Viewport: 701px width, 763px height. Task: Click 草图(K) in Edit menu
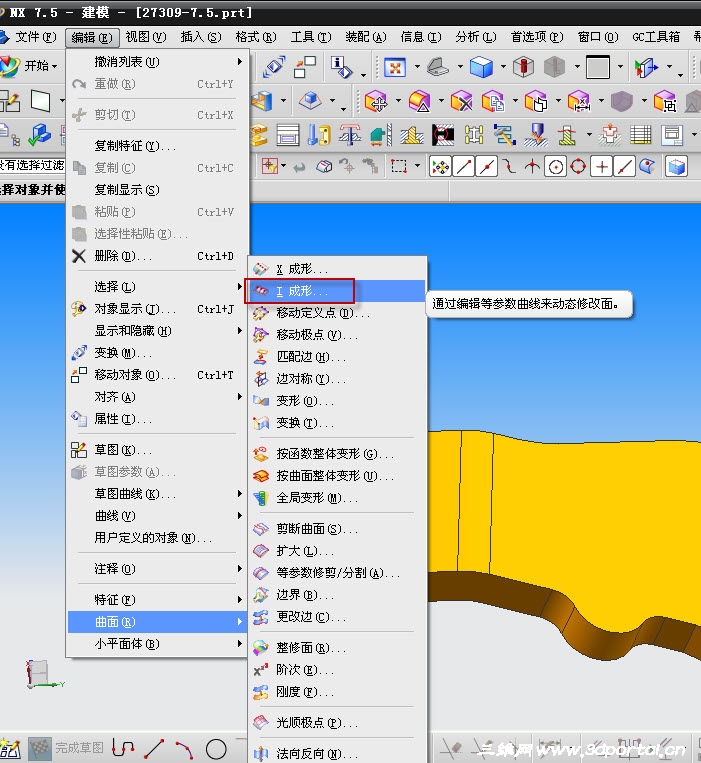tap(157, 450)
